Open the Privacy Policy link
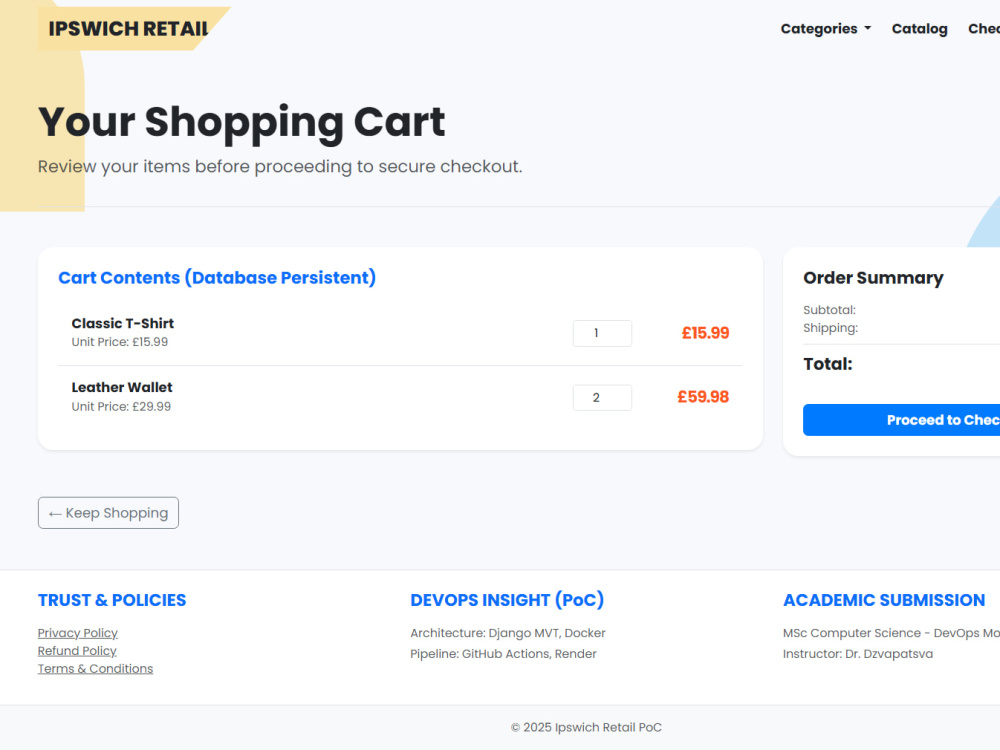The height and width of the screenshot is (750, 1000). [x=78, y=633]
